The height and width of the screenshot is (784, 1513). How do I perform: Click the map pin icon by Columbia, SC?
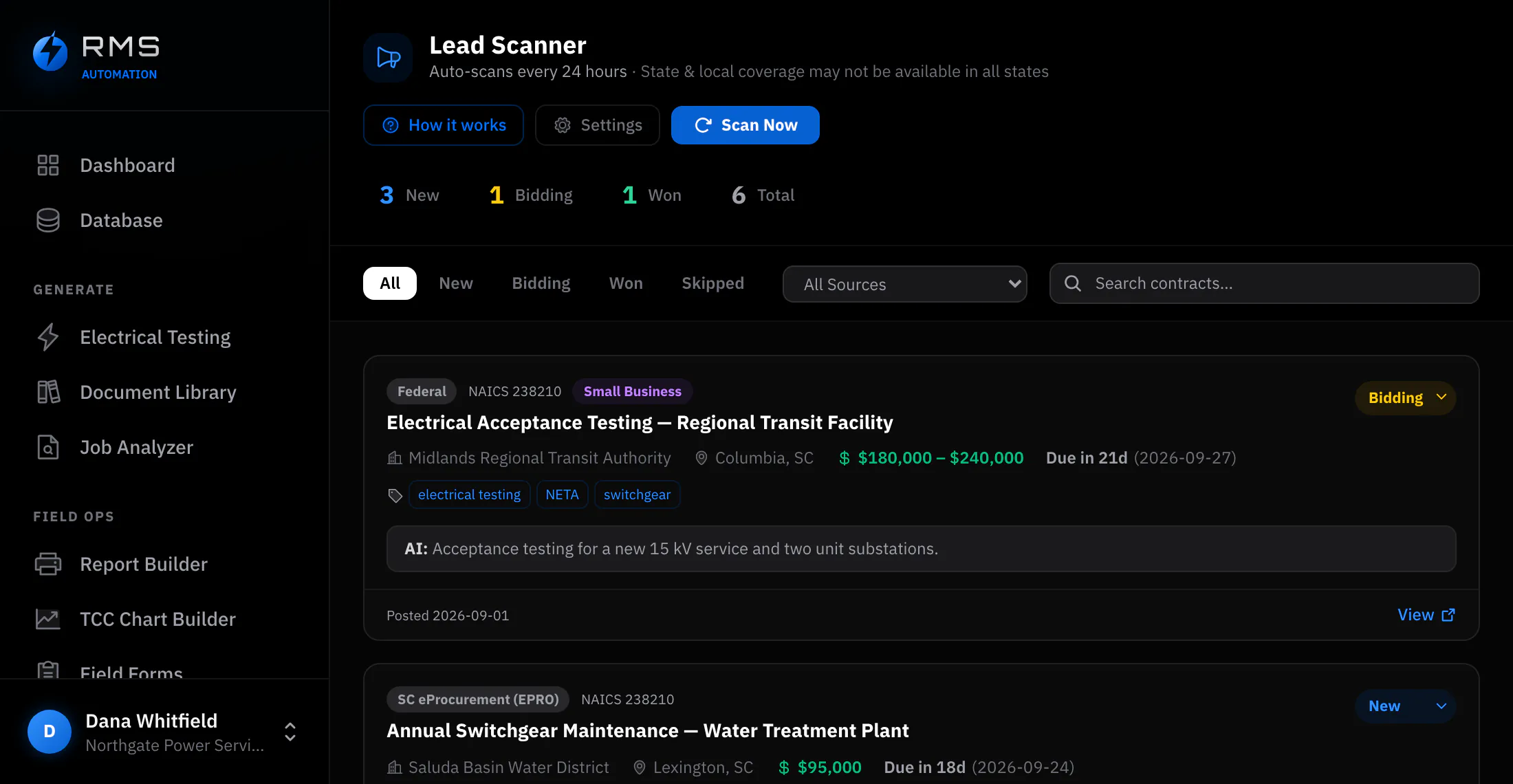pyautogui.click(x=701, y=458)
